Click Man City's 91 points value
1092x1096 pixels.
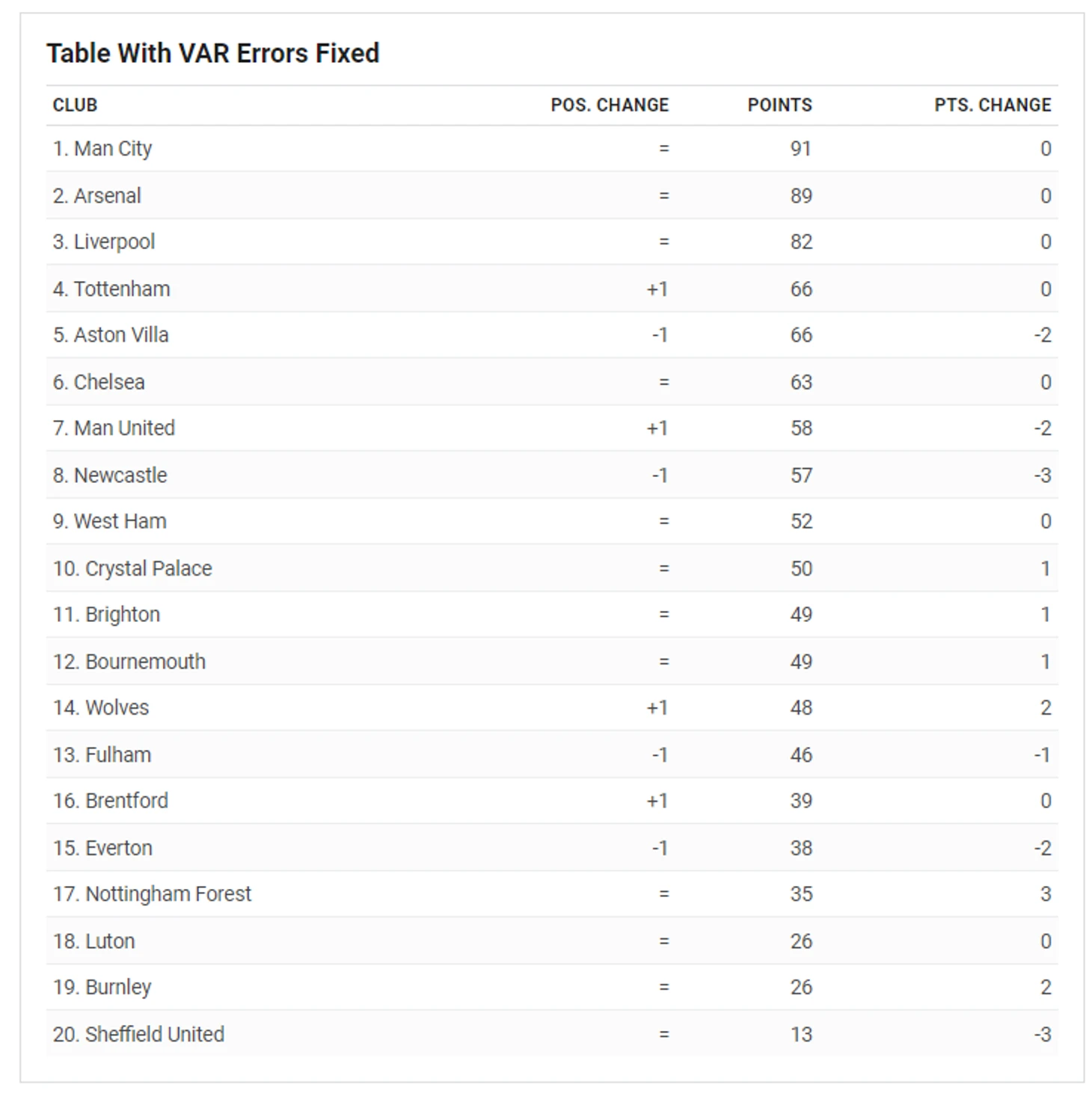(801, 149)
